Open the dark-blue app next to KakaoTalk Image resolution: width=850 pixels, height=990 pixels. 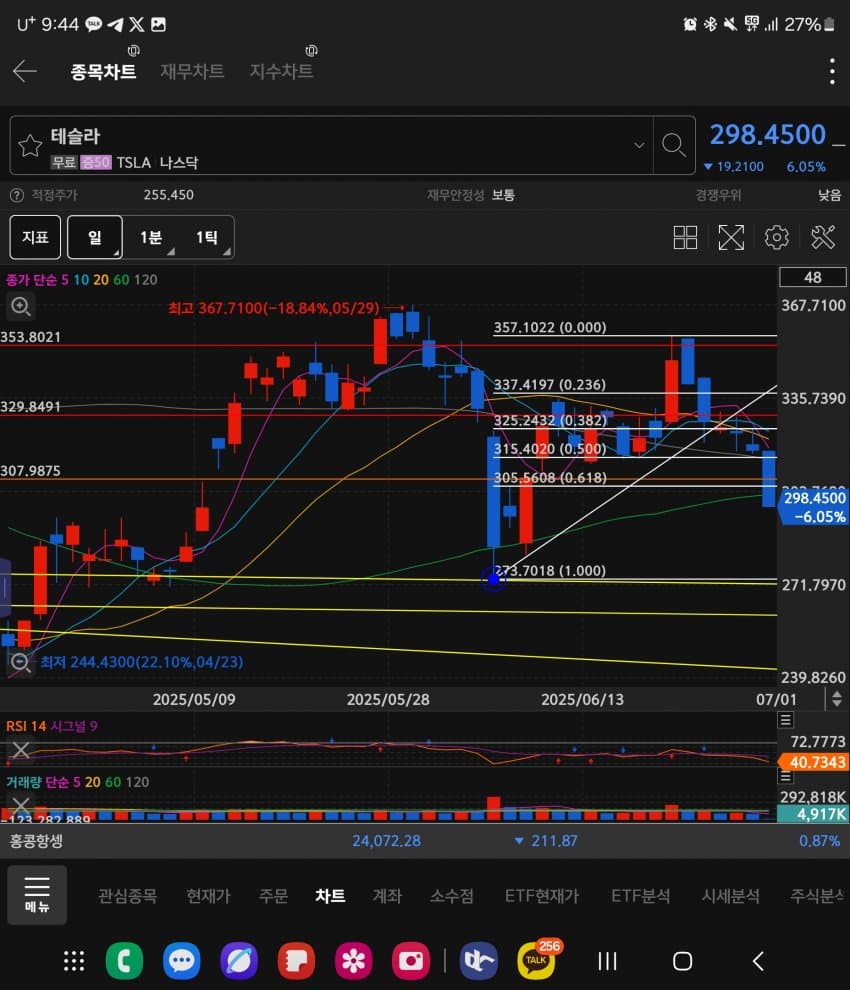coord(479,961)
